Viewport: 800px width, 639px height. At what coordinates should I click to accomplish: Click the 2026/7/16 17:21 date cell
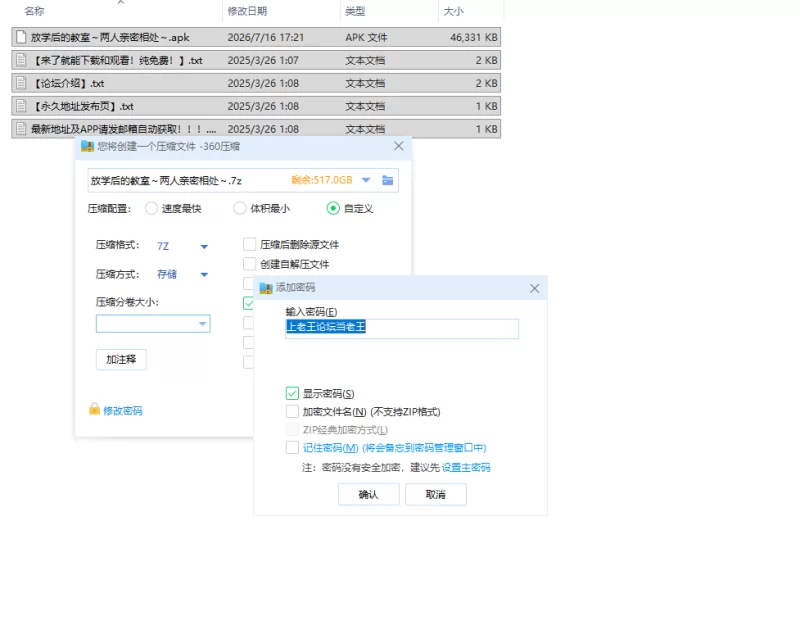pyautogui.click(x=265, y=37)
